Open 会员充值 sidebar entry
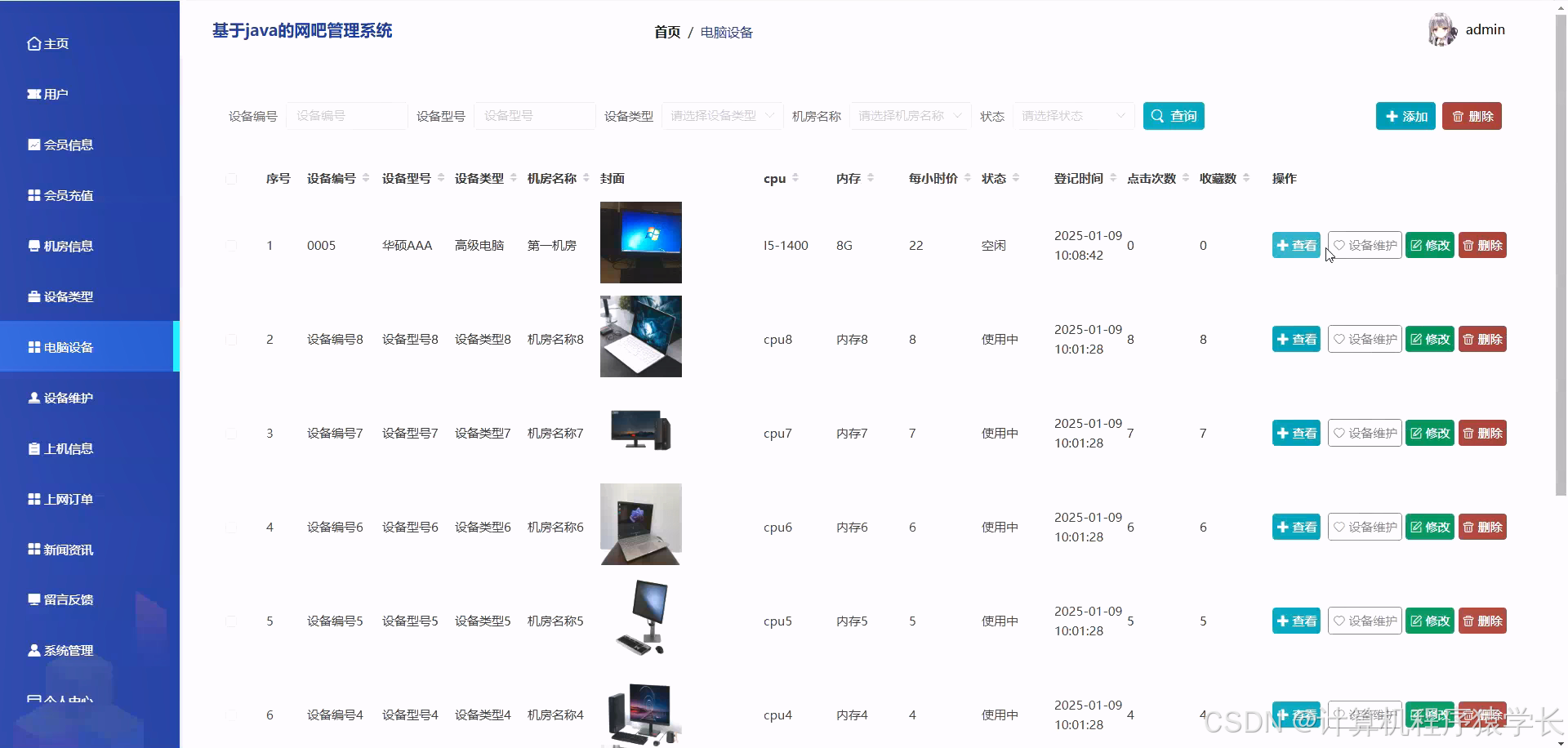 [x=60, y=195]
